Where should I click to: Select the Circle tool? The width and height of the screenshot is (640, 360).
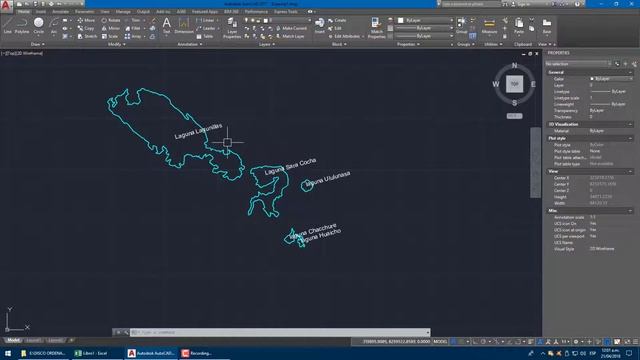tap(39, 25)
